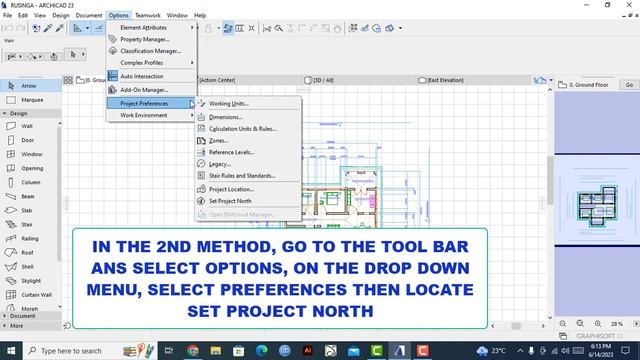Open the tab overview grid icon
Image resolution: width=640 pixels, height=360 pixels.
(x=68, y=80)
